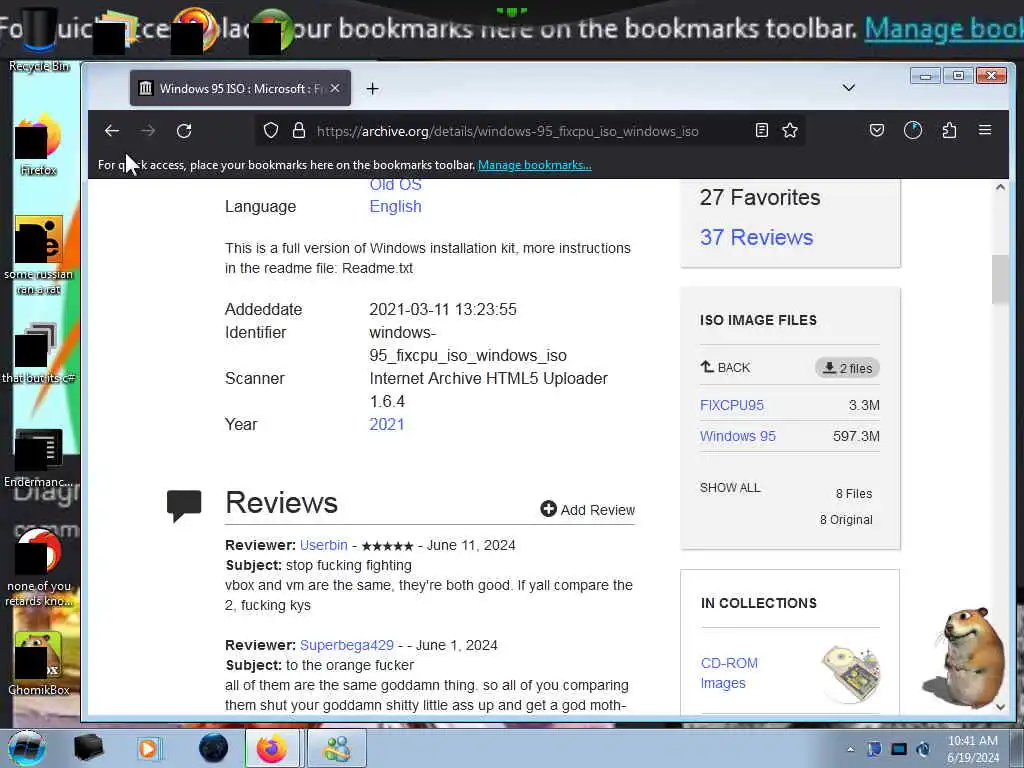This screenshot has height=768, width=1024.
Task: Open the Windows Start orb
Action: (27, 748)
